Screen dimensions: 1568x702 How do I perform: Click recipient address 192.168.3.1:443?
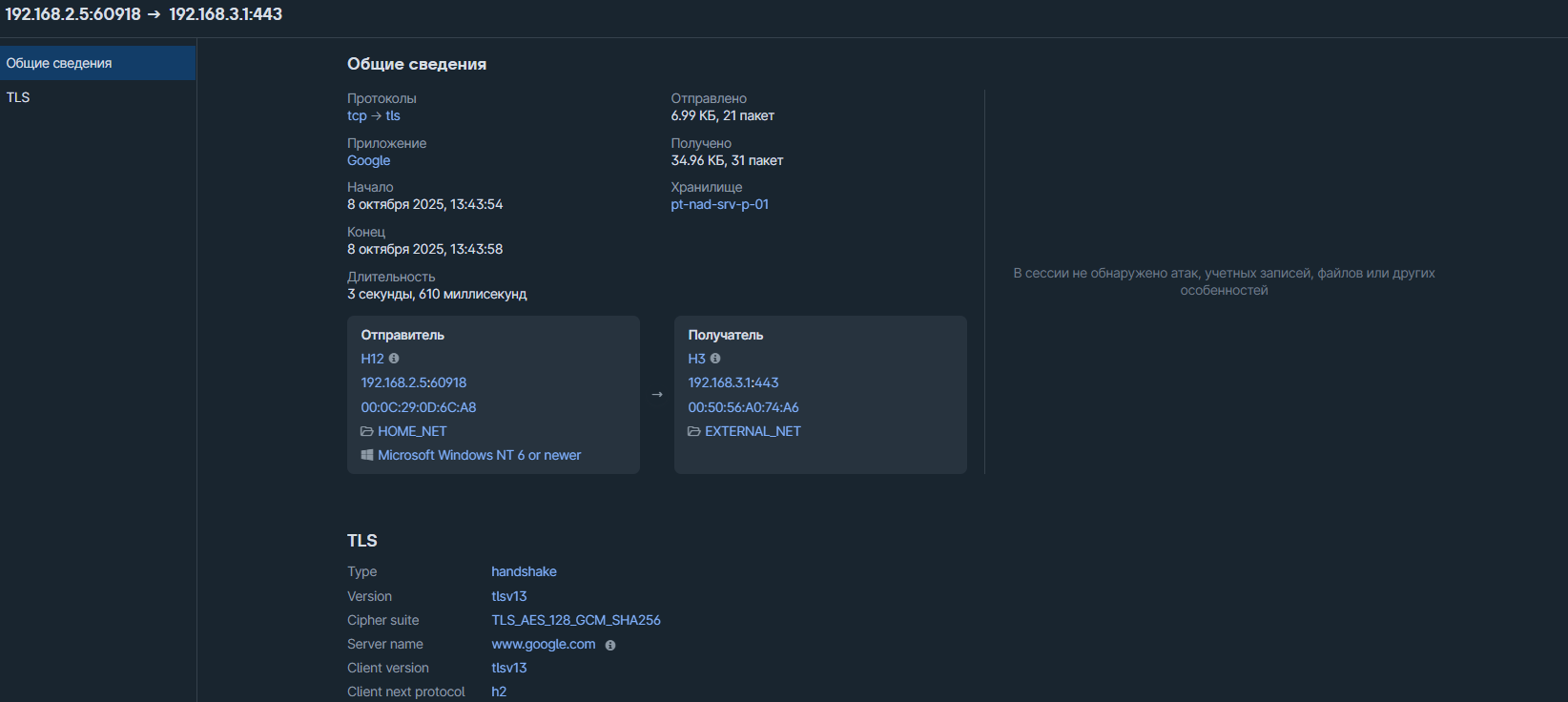tap(732, 382)
